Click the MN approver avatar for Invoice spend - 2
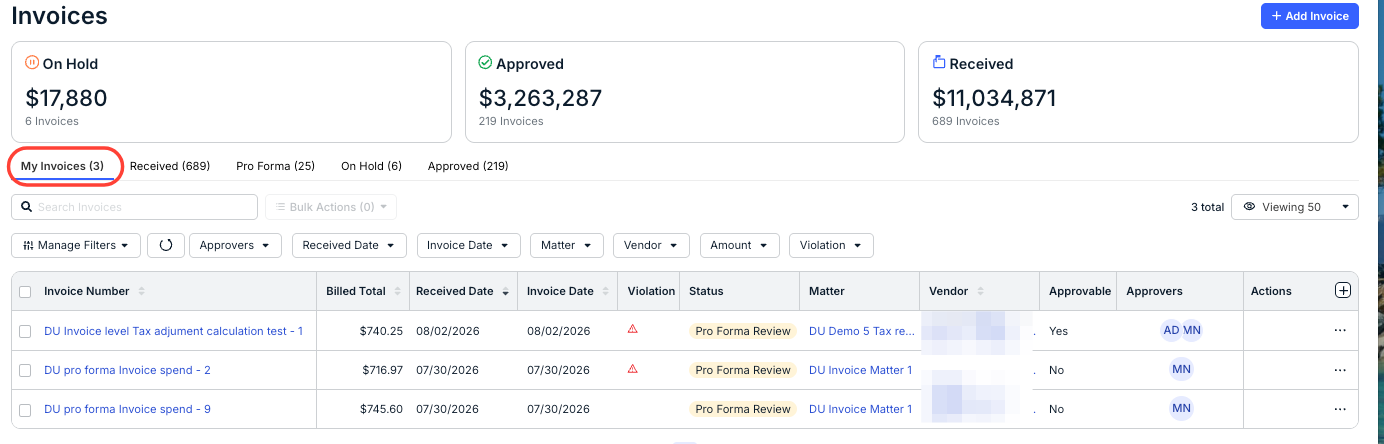This screenshot has width=1384, height=444. point(1181,370)
